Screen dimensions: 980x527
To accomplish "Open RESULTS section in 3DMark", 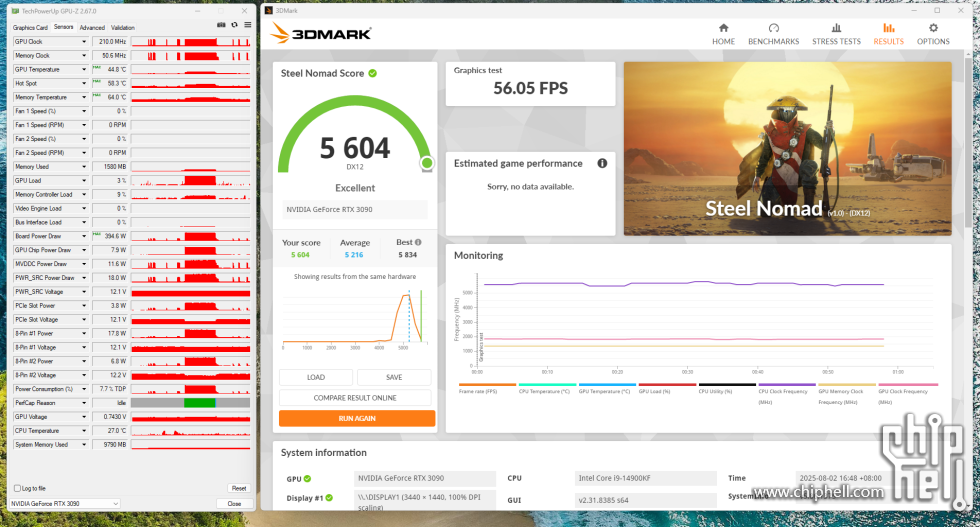I will click(x=888, y=34).
